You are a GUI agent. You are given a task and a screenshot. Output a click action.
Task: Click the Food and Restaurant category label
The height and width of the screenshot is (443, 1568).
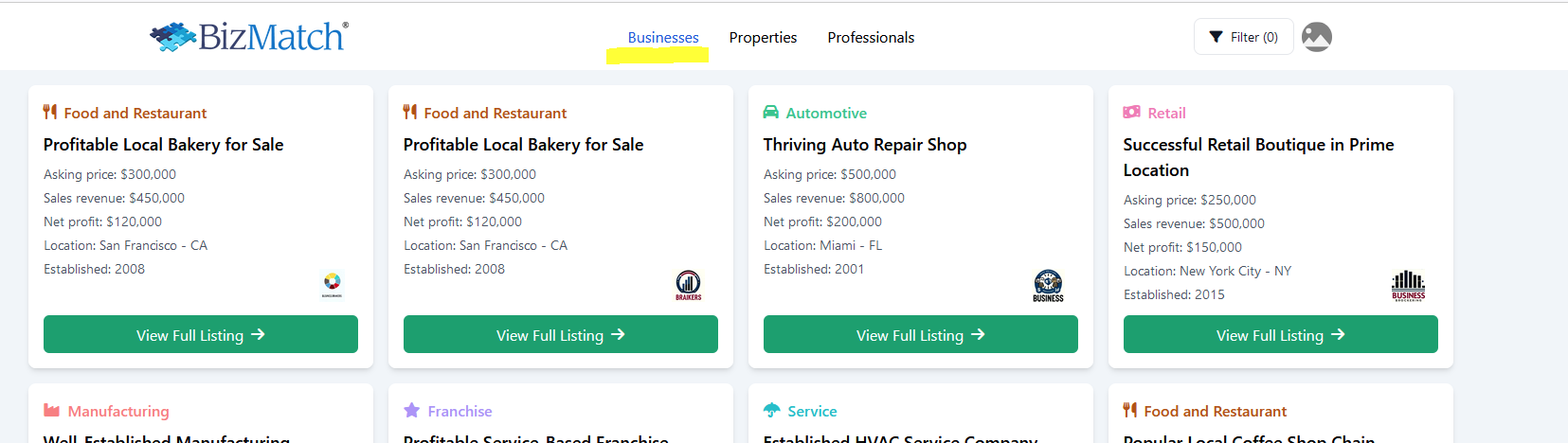click(x=135, y=114)
